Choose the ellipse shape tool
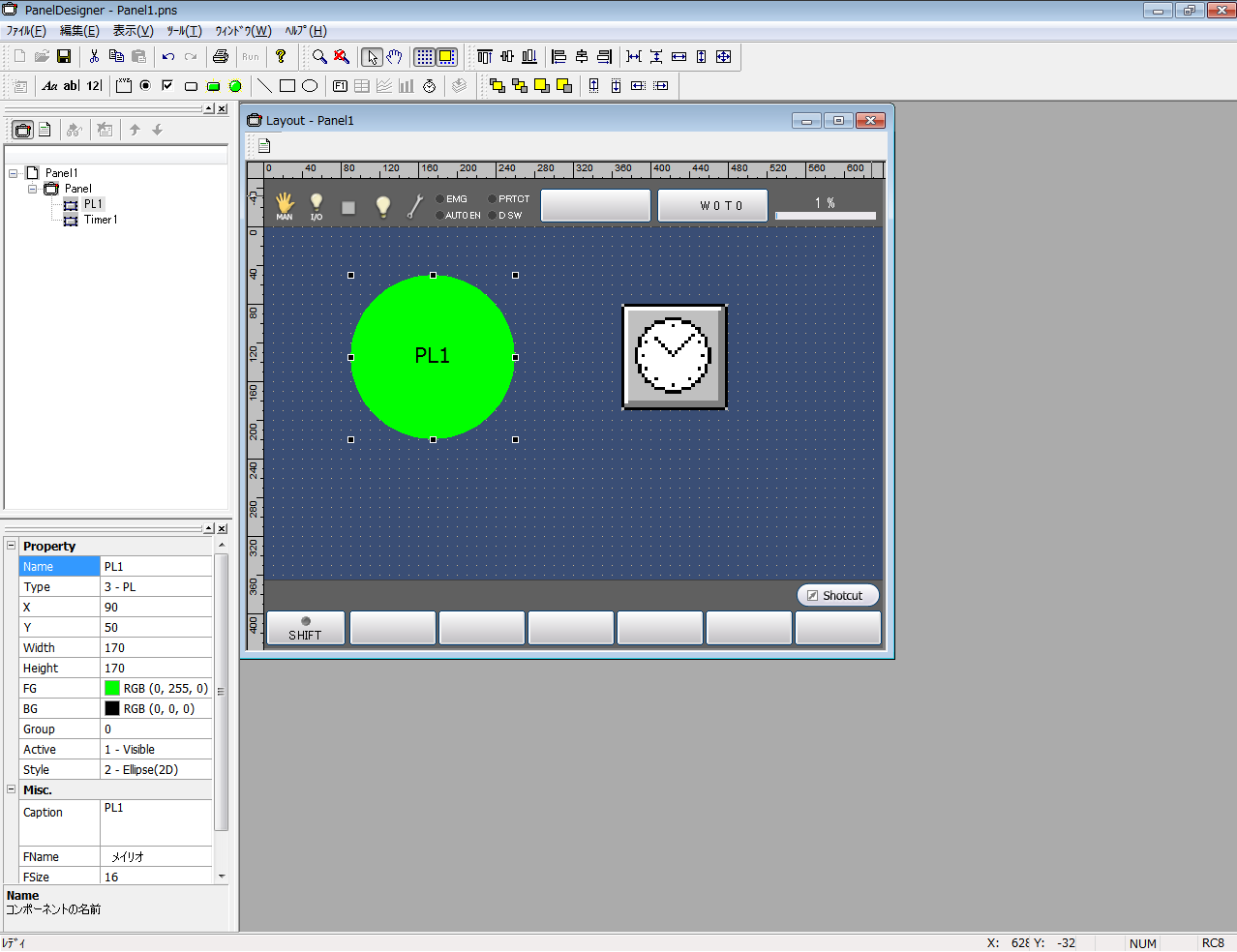Viewport: 1237px width, 952px height. tap(310, 86)
